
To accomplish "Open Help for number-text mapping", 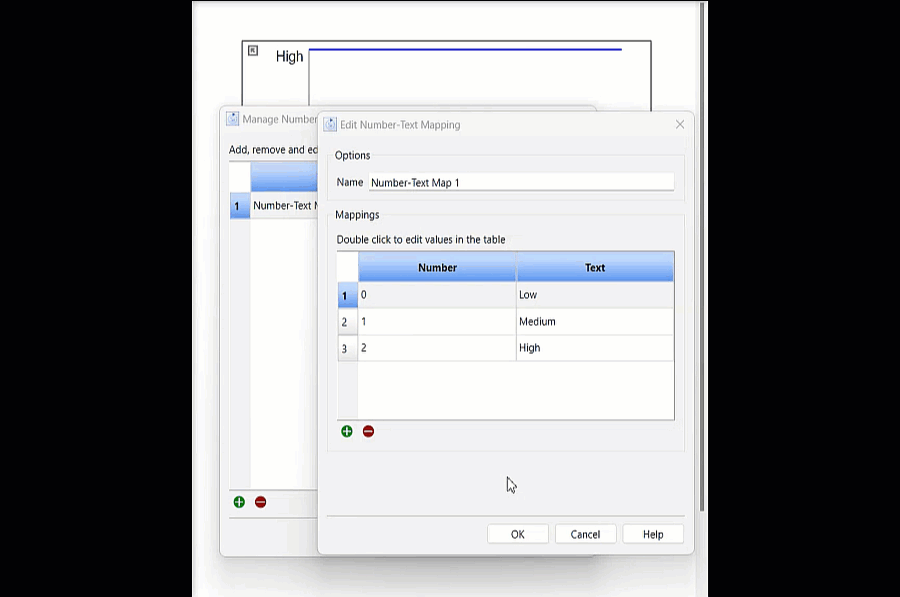I will tap(653, 534).
